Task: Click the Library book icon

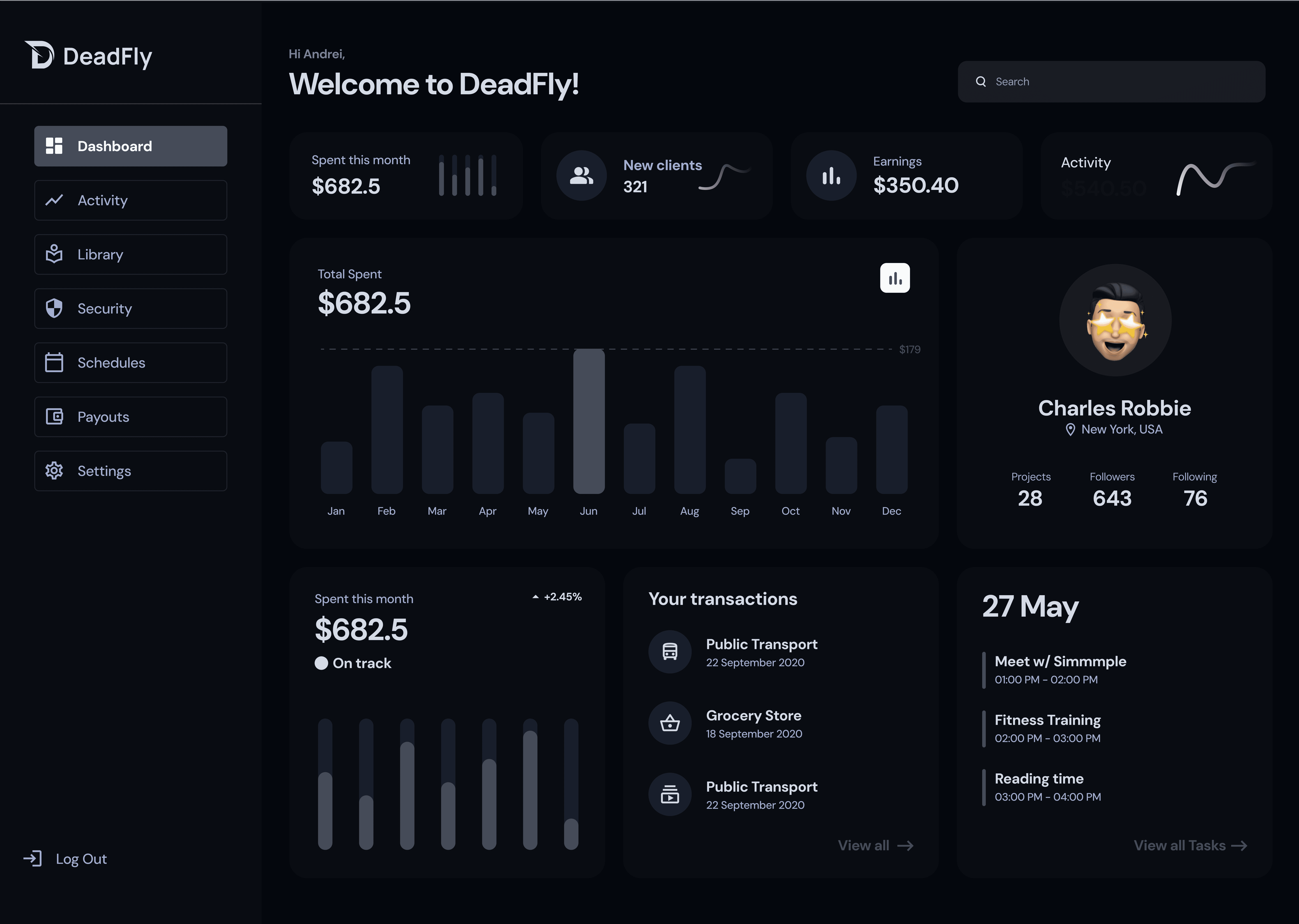Action: tap(54, 254)
